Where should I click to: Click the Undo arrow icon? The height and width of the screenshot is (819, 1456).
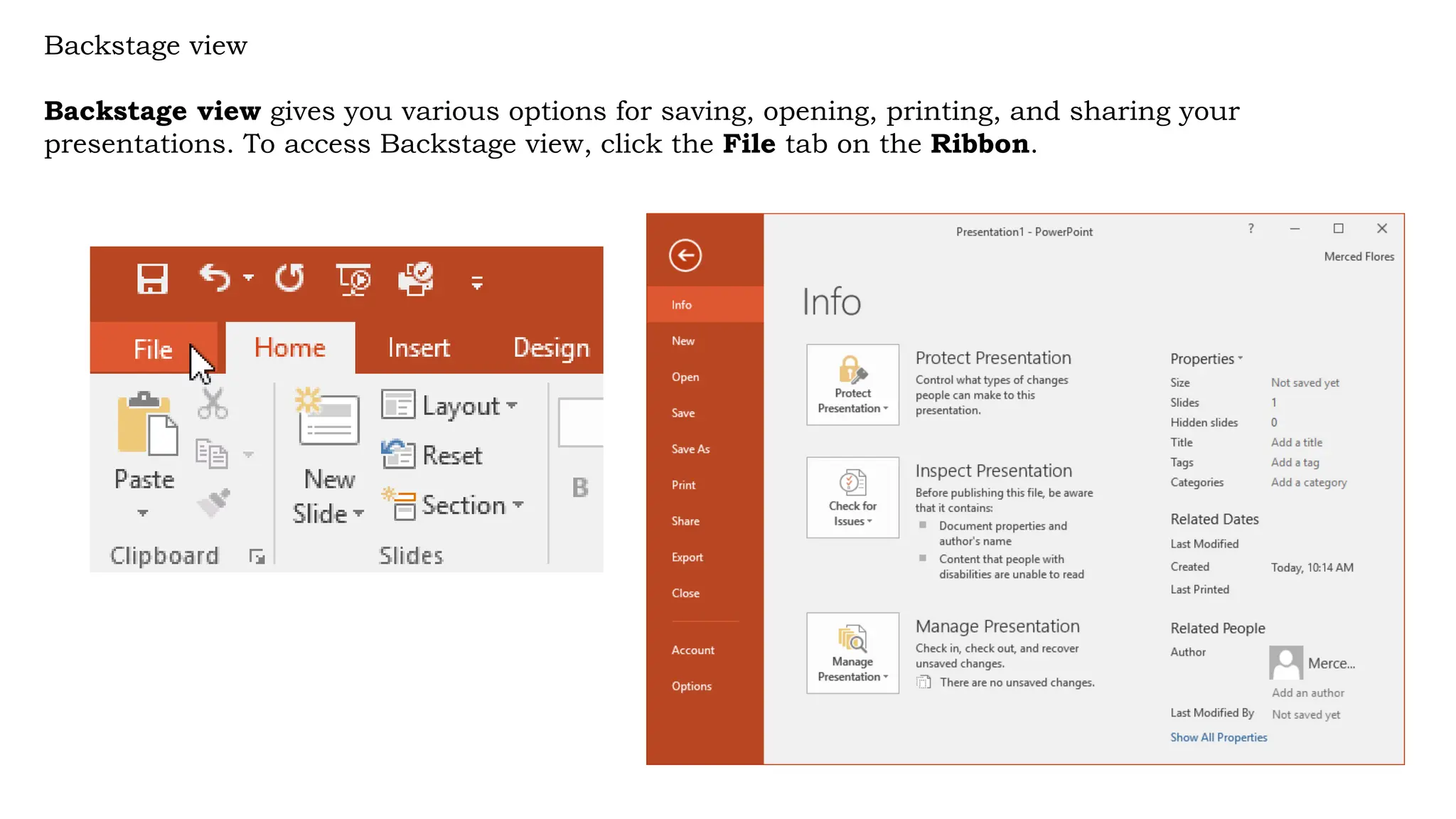(x=215, y=278)
